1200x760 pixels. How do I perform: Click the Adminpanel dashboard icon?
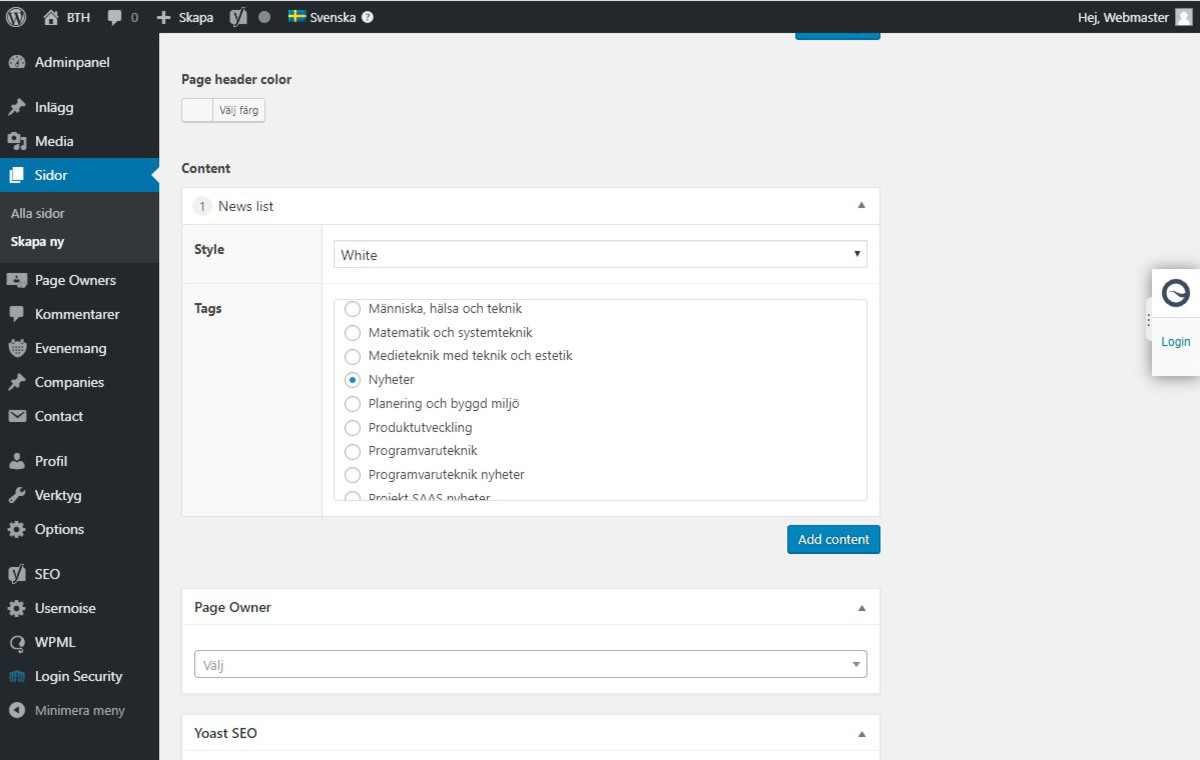pos(17,62)
